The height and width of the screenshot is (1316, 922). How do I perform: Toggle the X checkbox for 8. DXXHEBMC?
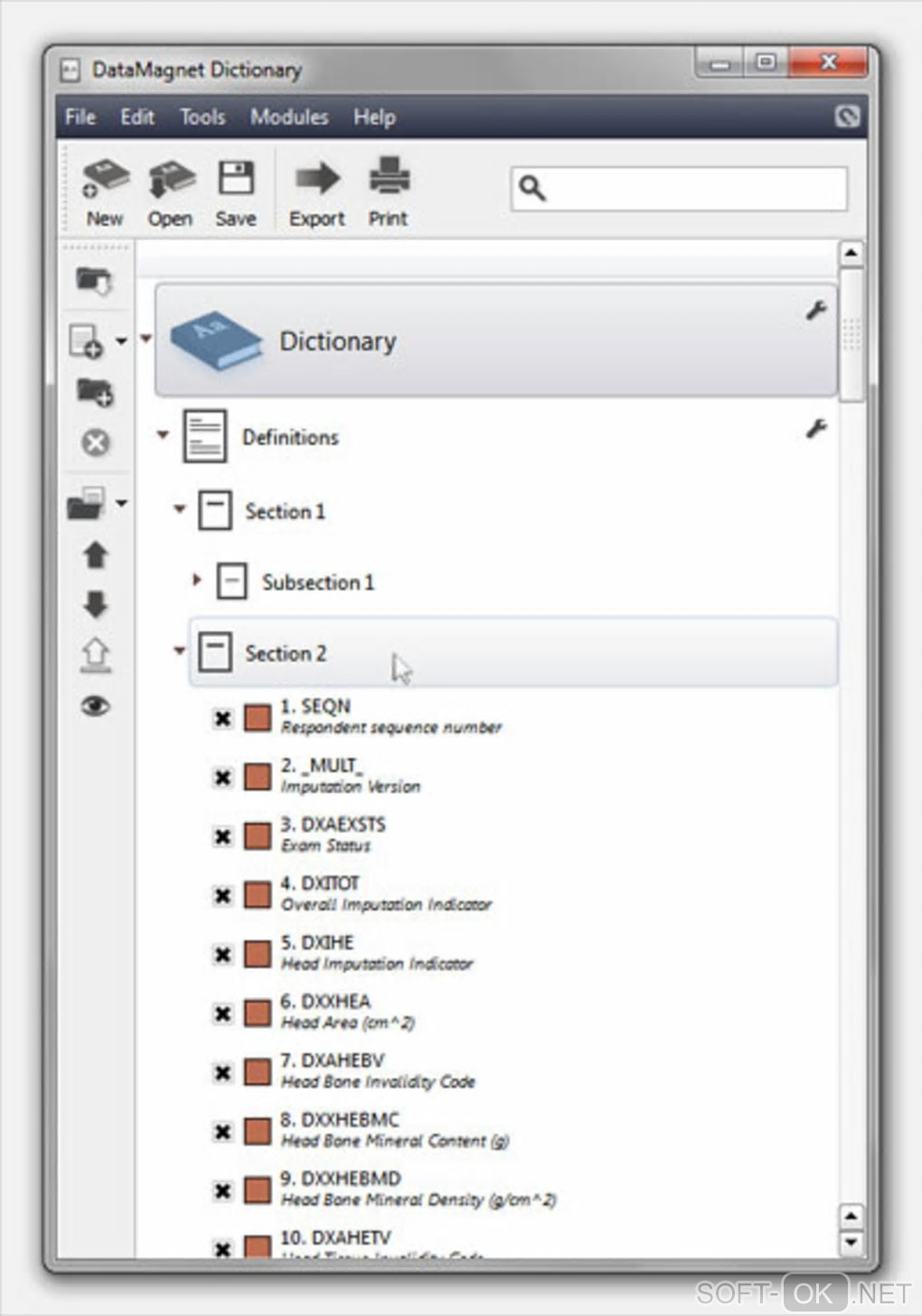222,1132
